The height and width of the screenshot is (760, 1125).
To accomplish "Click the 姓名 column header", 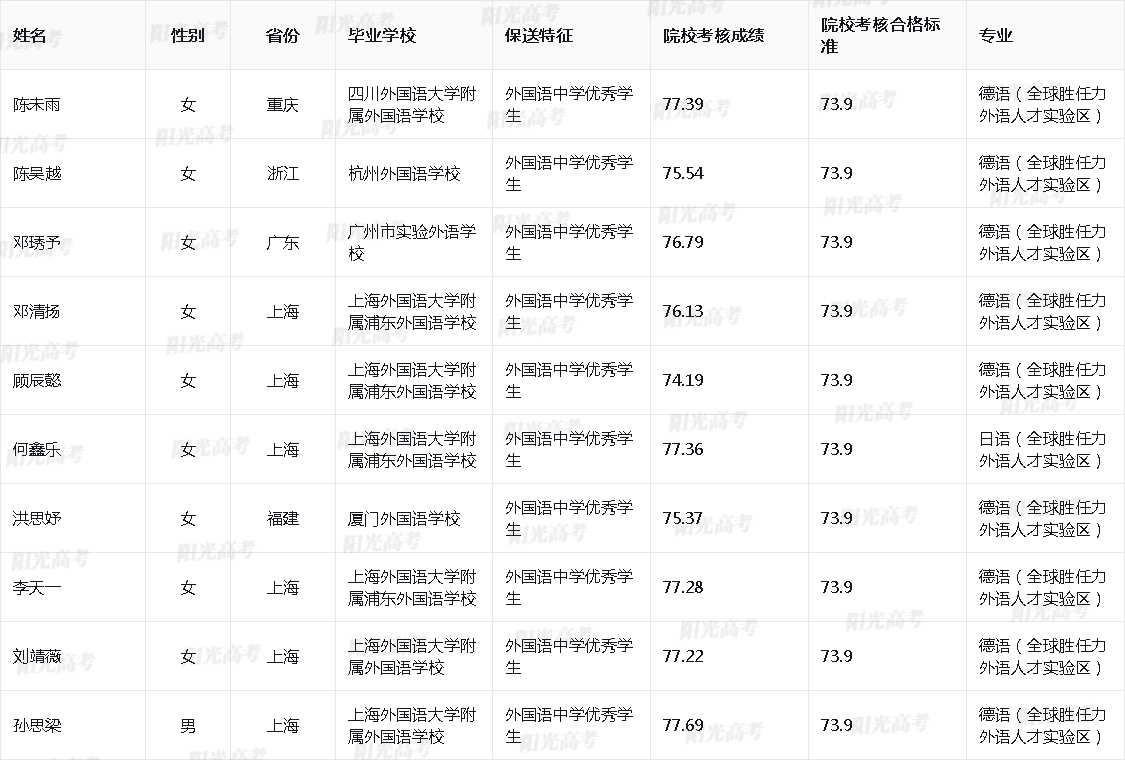I will pos(29,35).
